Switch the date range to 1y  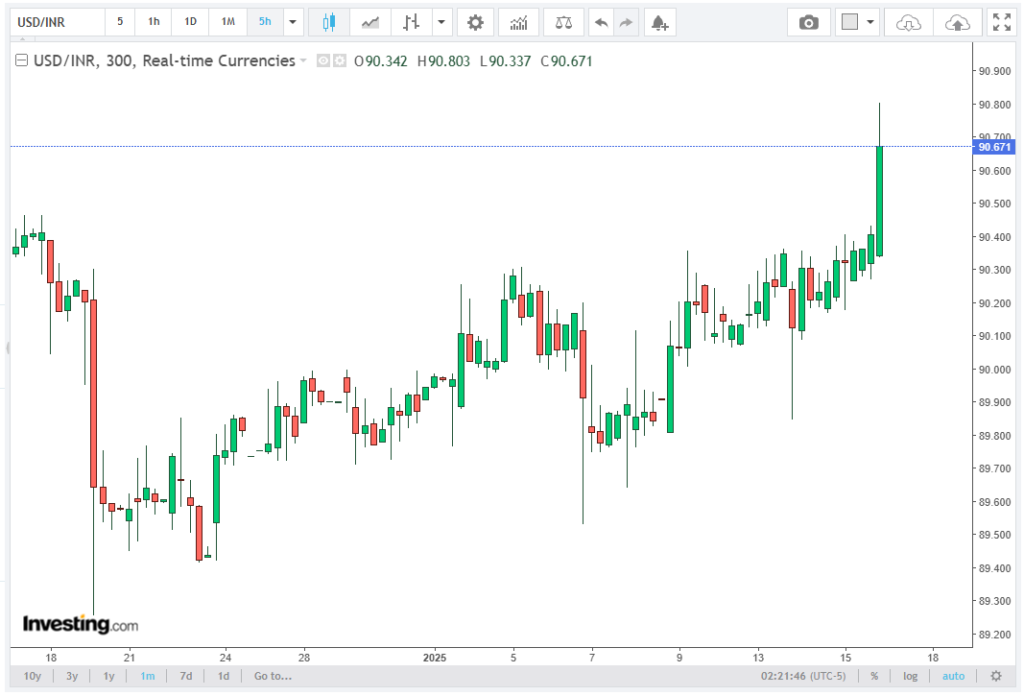pos(108,676)
